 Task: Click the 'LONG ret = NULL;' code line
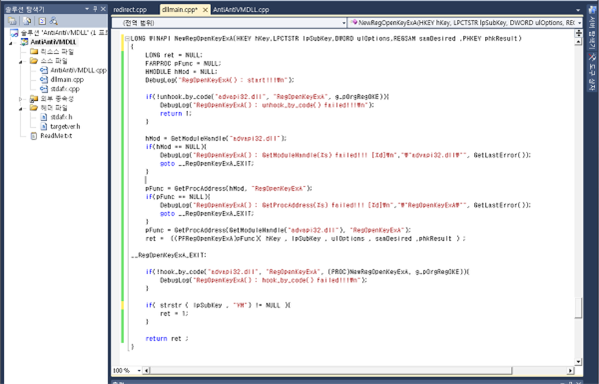tap(174, 55)
